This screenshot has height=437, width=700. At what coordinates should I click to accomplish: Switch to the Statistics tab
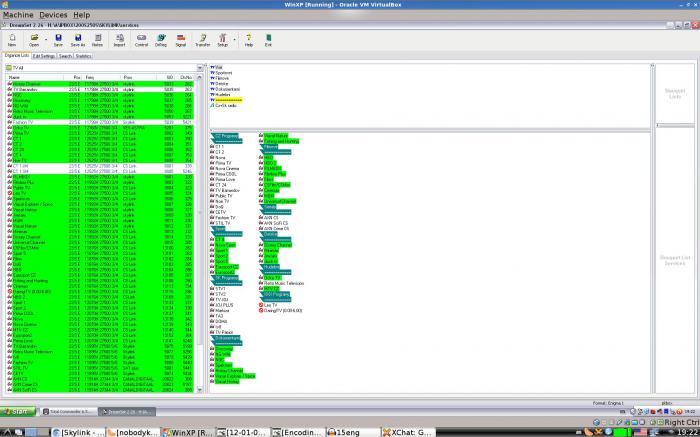click(x=83, y=56)
